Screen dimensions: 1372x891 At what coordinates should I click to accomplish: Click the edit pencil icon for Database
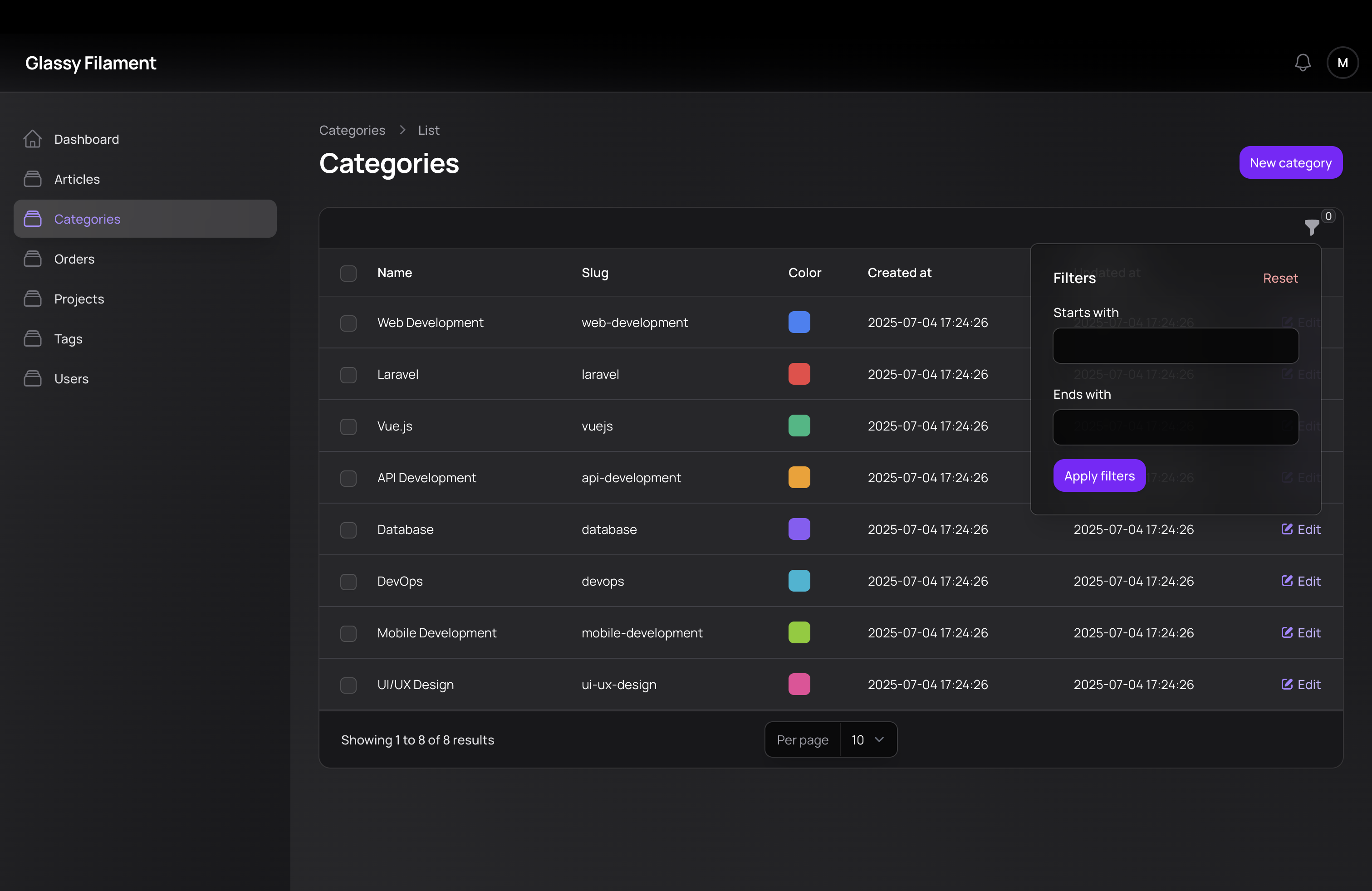pos(1287,529)
